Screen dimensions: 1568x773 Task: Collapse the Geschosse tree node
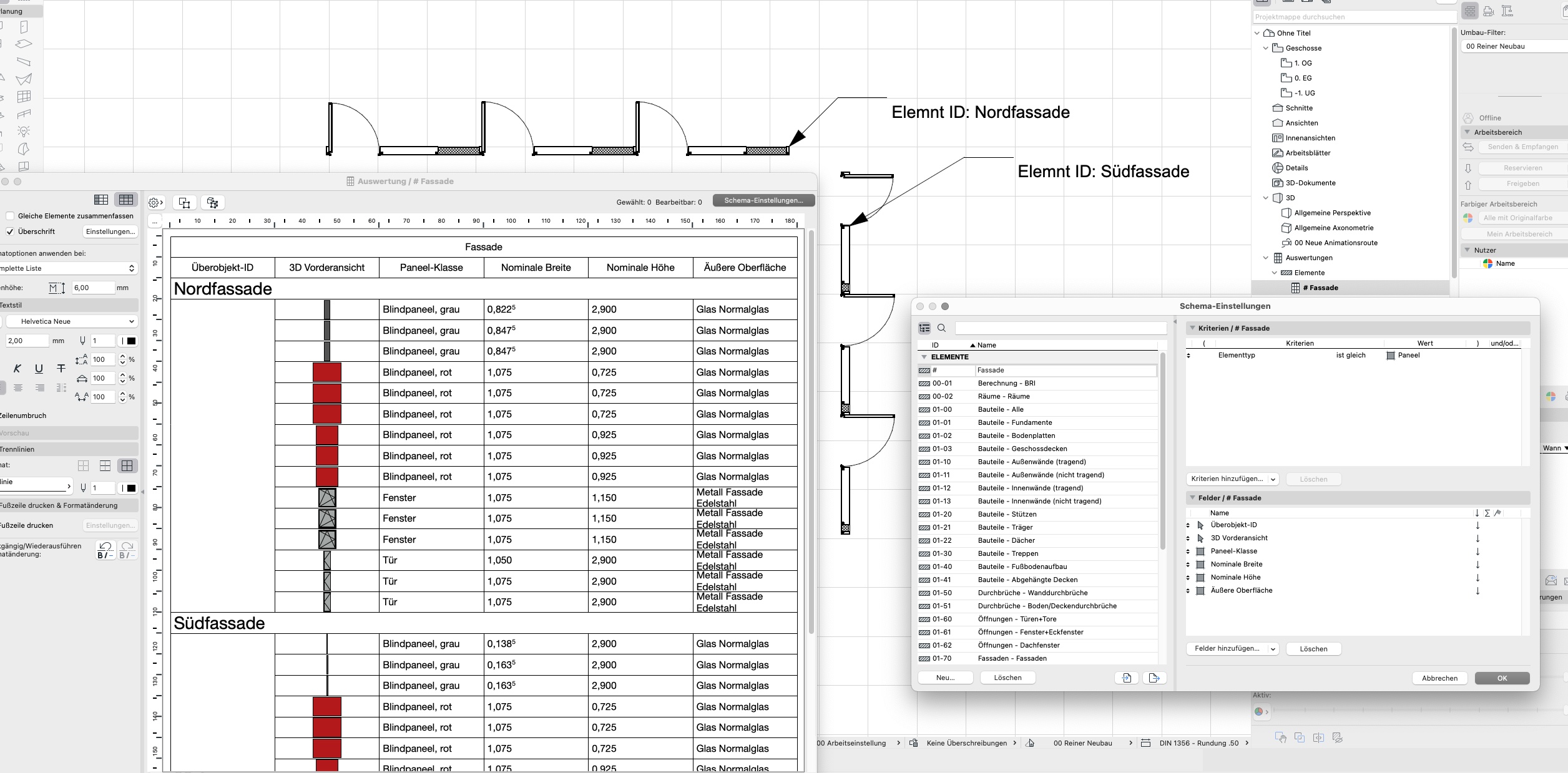point(1266,48)
